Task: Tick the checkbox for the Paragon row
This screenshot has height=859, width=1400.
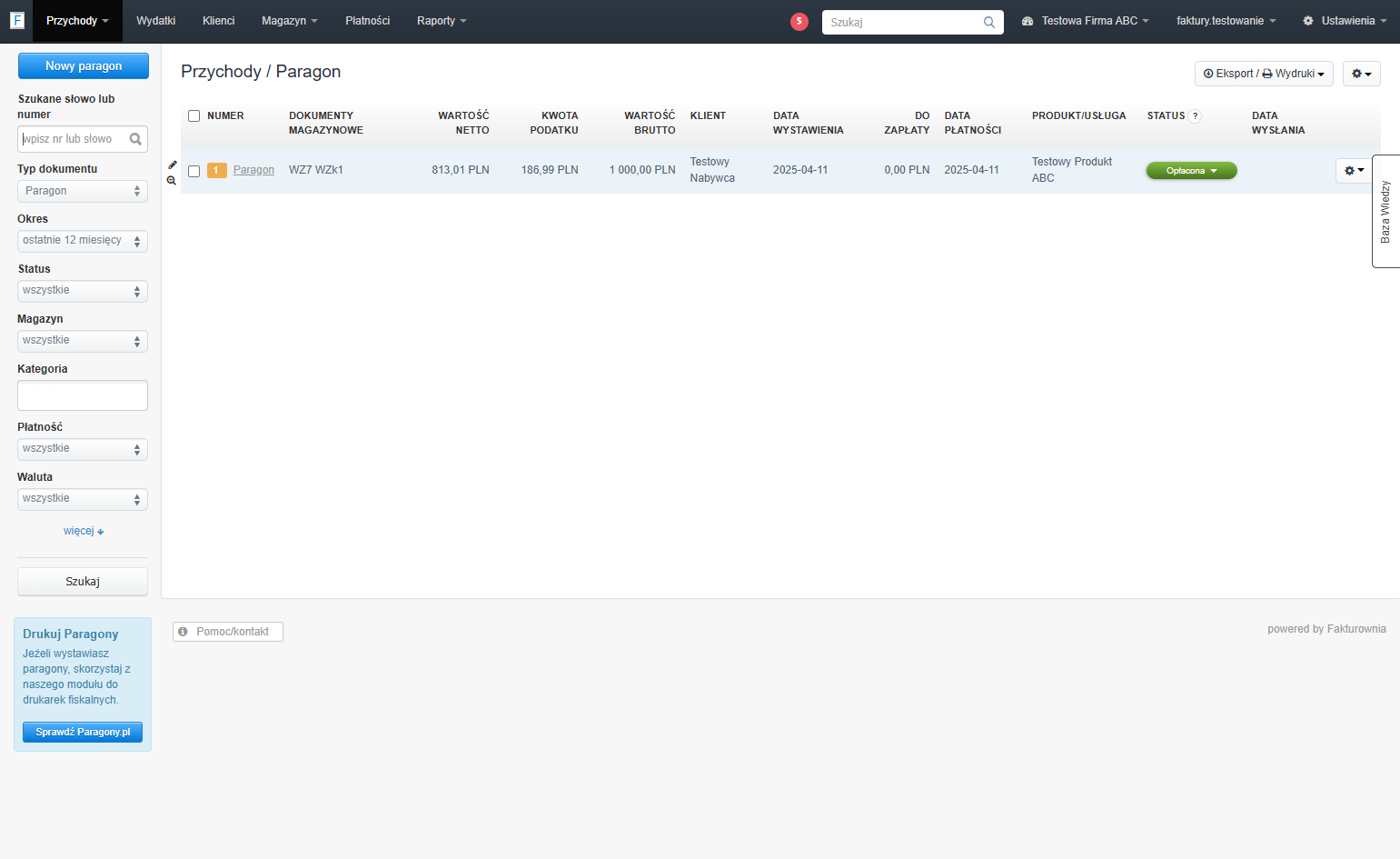Action: [x=194, y=171]
